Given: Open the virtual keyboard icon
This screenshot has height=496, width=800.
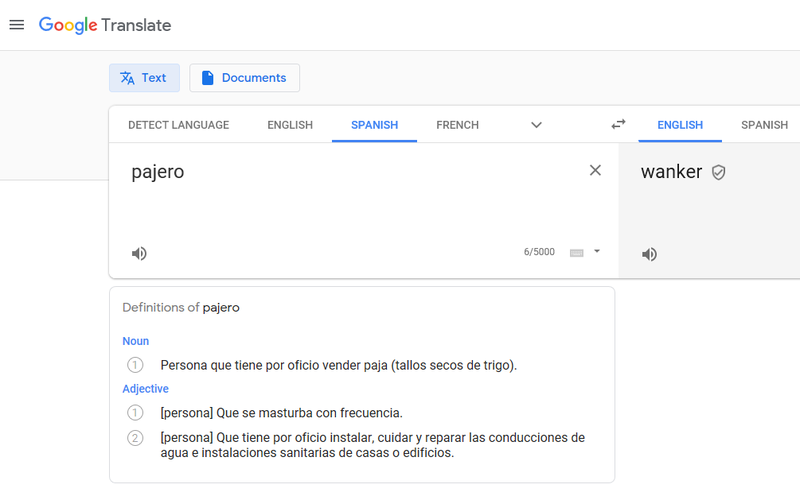Looking at the screenshot, I should [577, 253].
